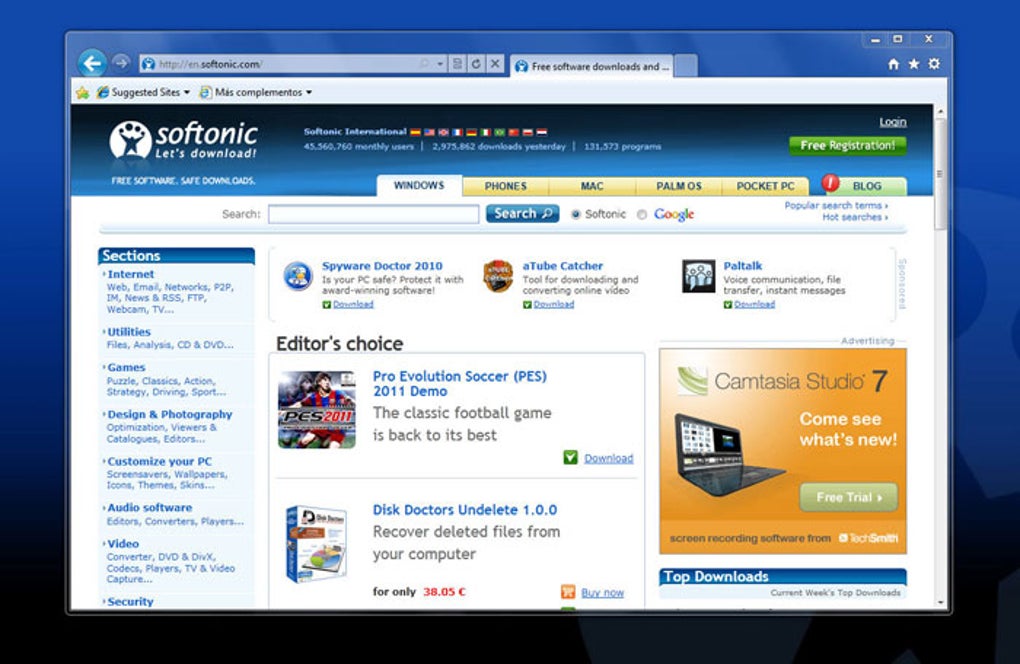The image size is (1020, 664).
Task: Click into the Softonic search input field
Action: [x=373, y=214]
